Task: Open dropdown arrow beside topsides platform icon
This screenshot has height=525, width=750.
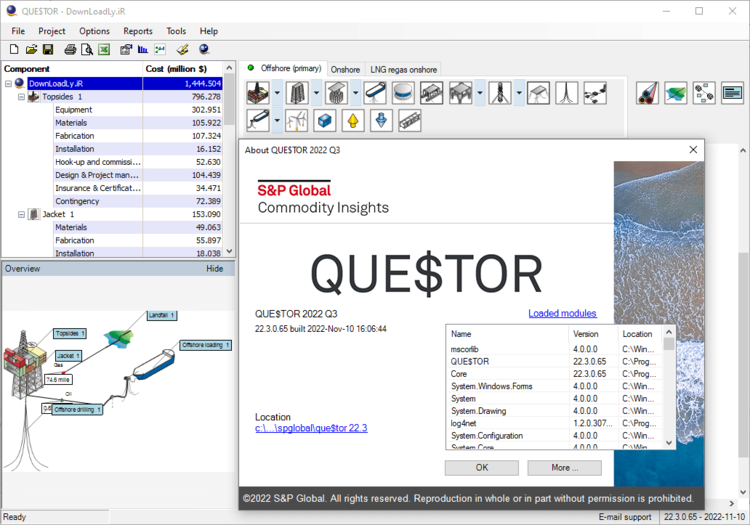Action: point(277,94)
